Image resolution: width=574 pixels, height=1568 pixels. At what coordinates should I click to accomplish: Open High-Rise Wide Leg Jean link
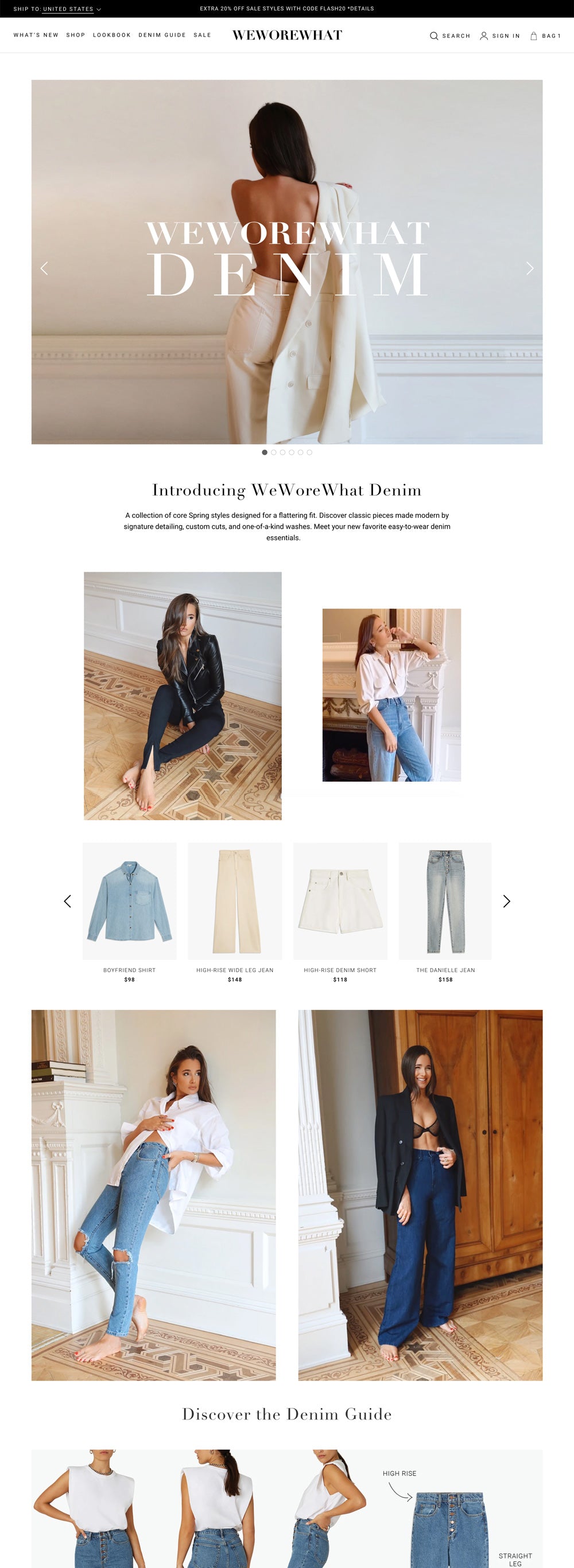tap(235, 970)
